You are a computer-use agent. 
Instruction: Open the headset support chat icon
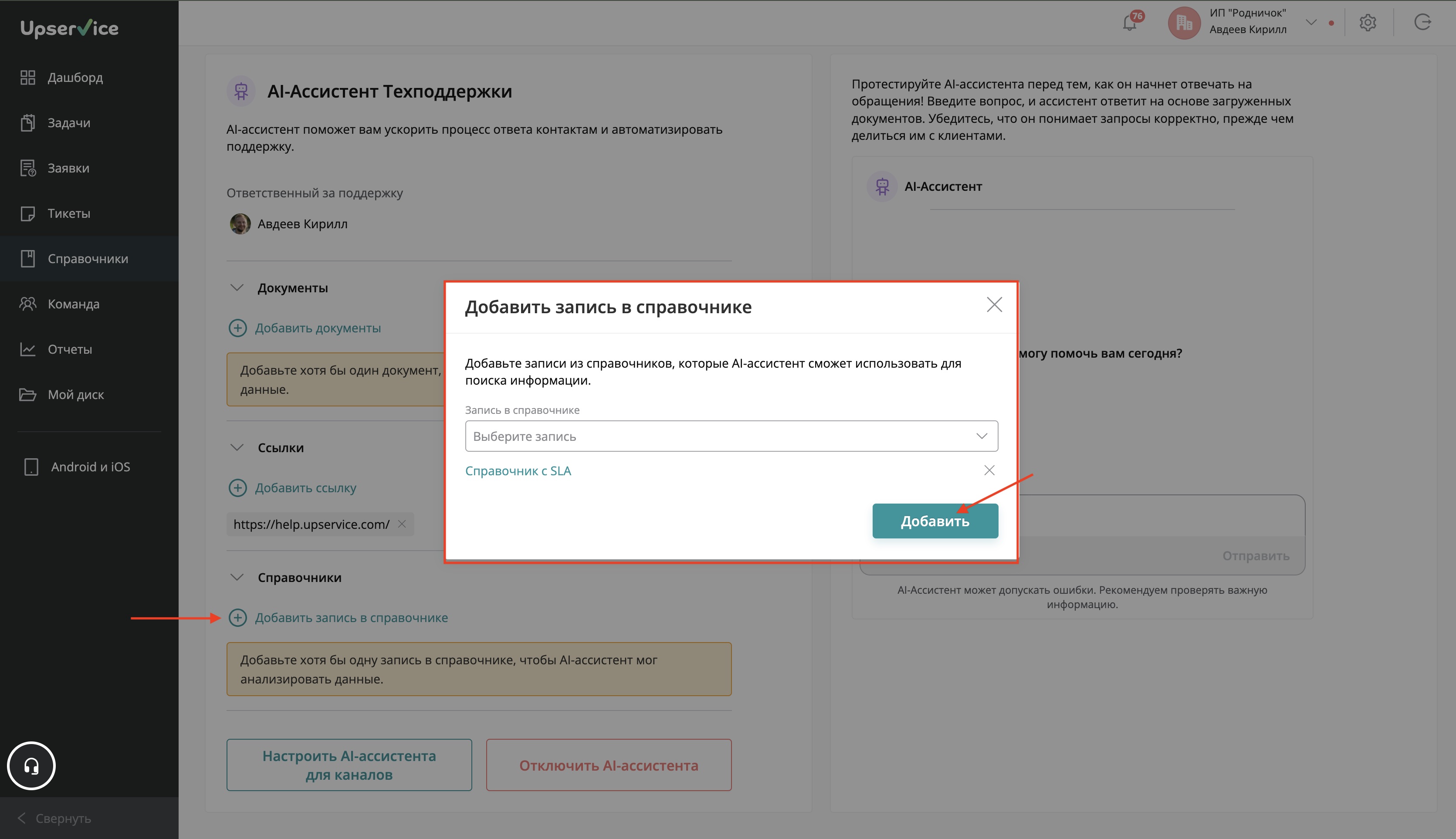tap(31, 765)
